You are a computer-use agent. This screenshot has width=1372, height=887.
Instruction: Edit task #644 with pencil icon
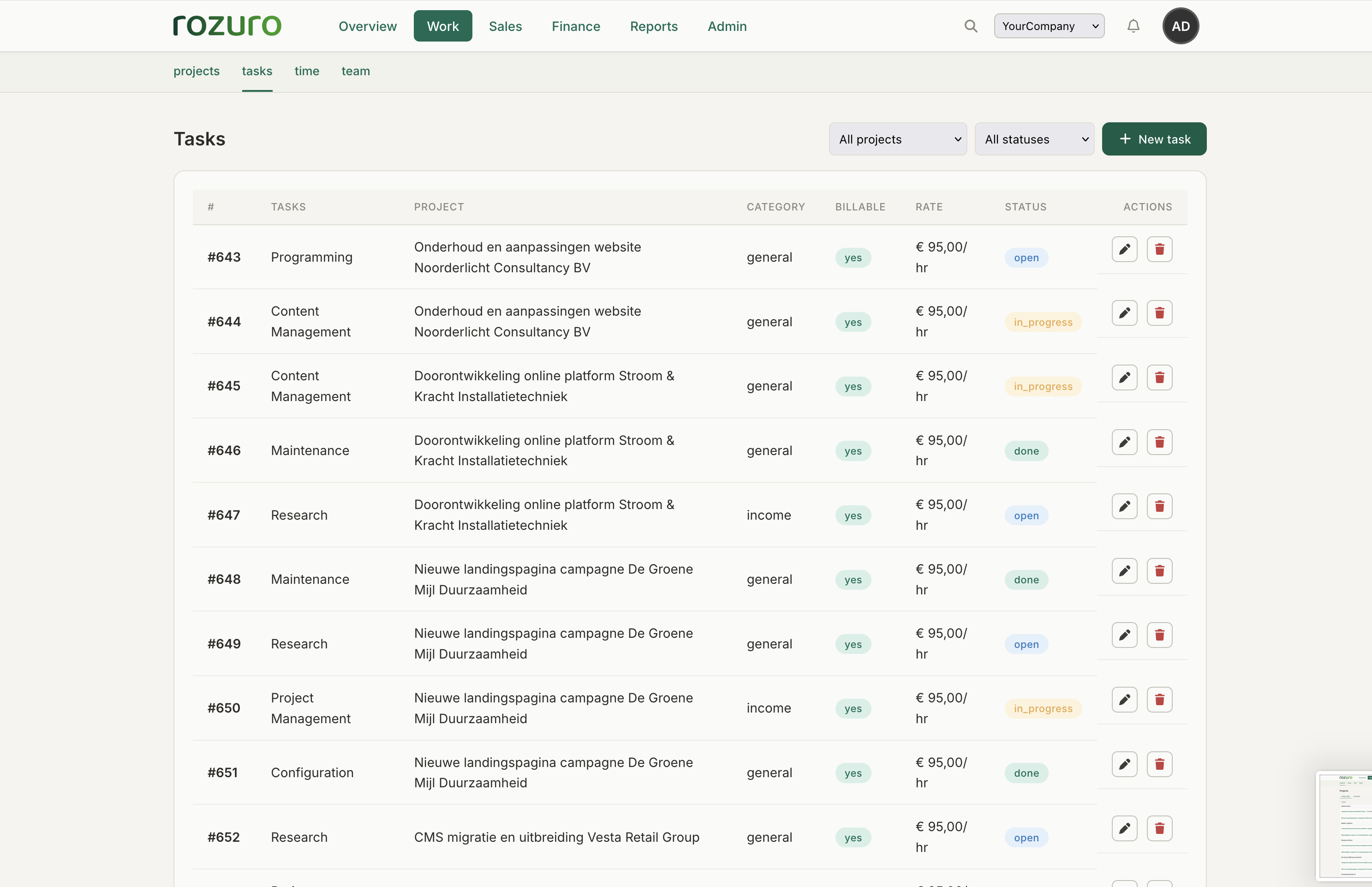point(1124,313)
